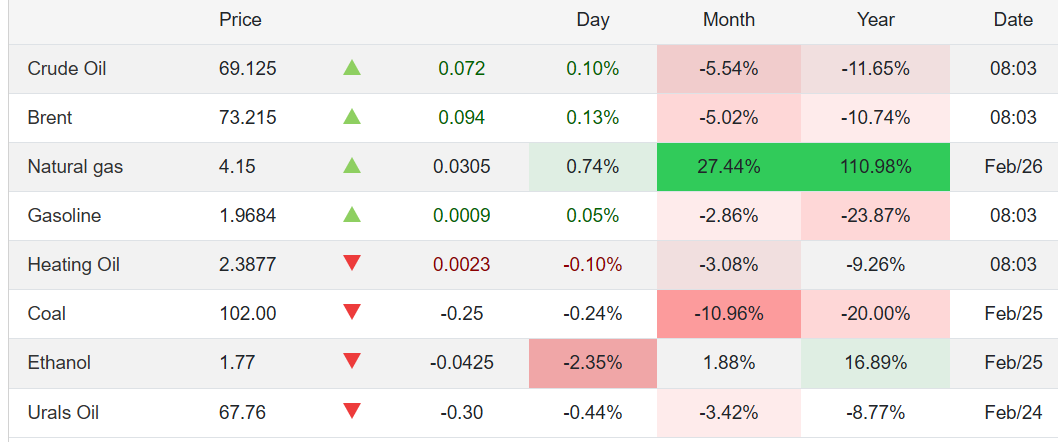The image size is (1058, 442).
Task: Click the red down arrow beside Ethanol
Action: click(351, 361)
